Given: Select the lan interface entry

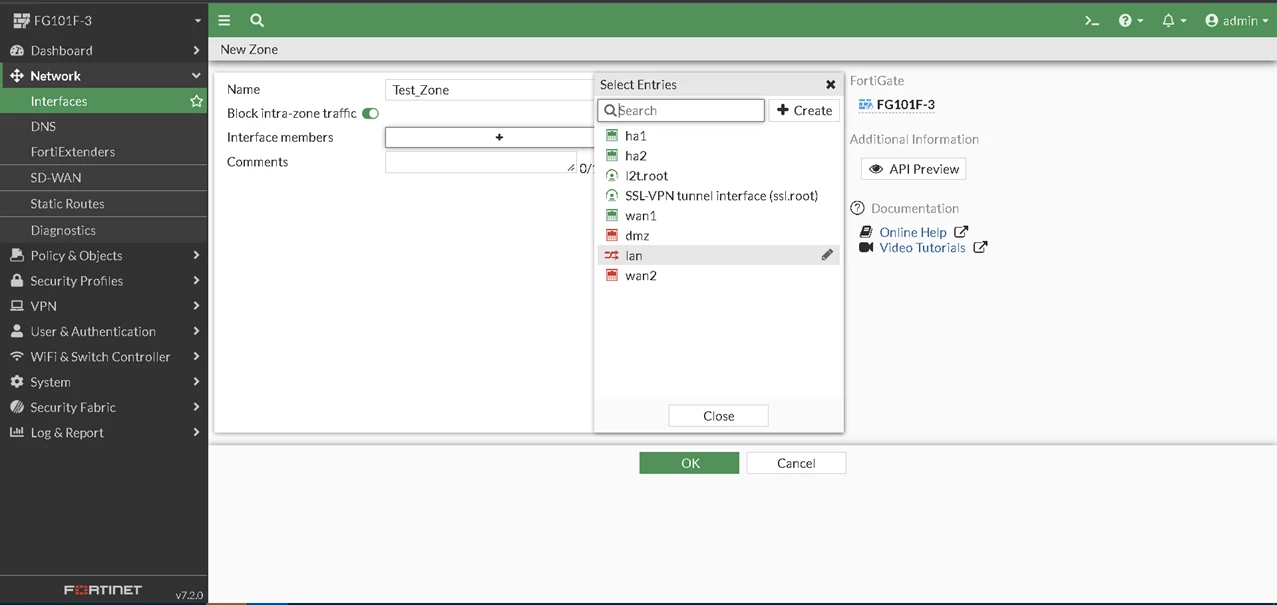Looking at the screenshot, I should click(718, 255).
